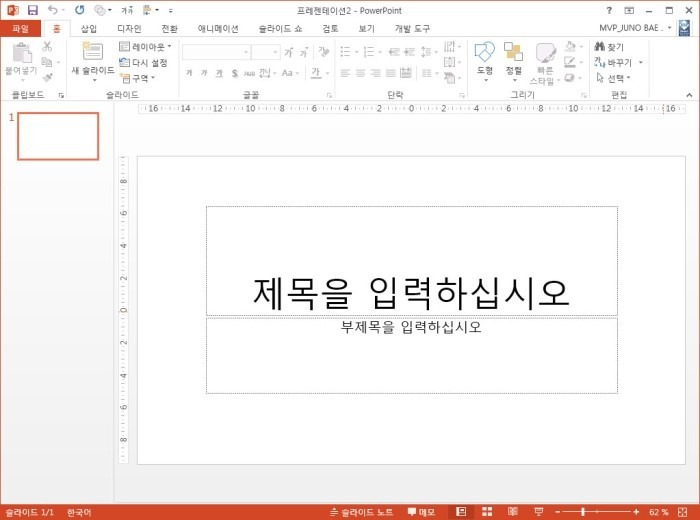The height and width of the screenshot is (520, 700).
Task: Open the font name combo box
Action: click(216, 52)
